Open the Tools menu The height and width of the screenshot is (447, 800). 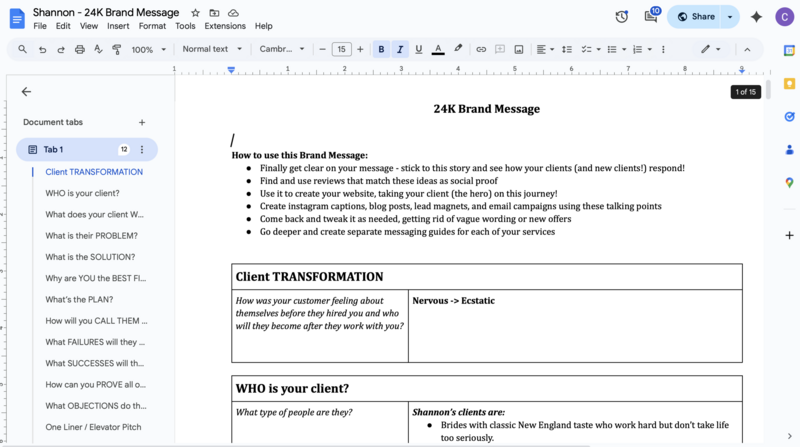[185, 26]
